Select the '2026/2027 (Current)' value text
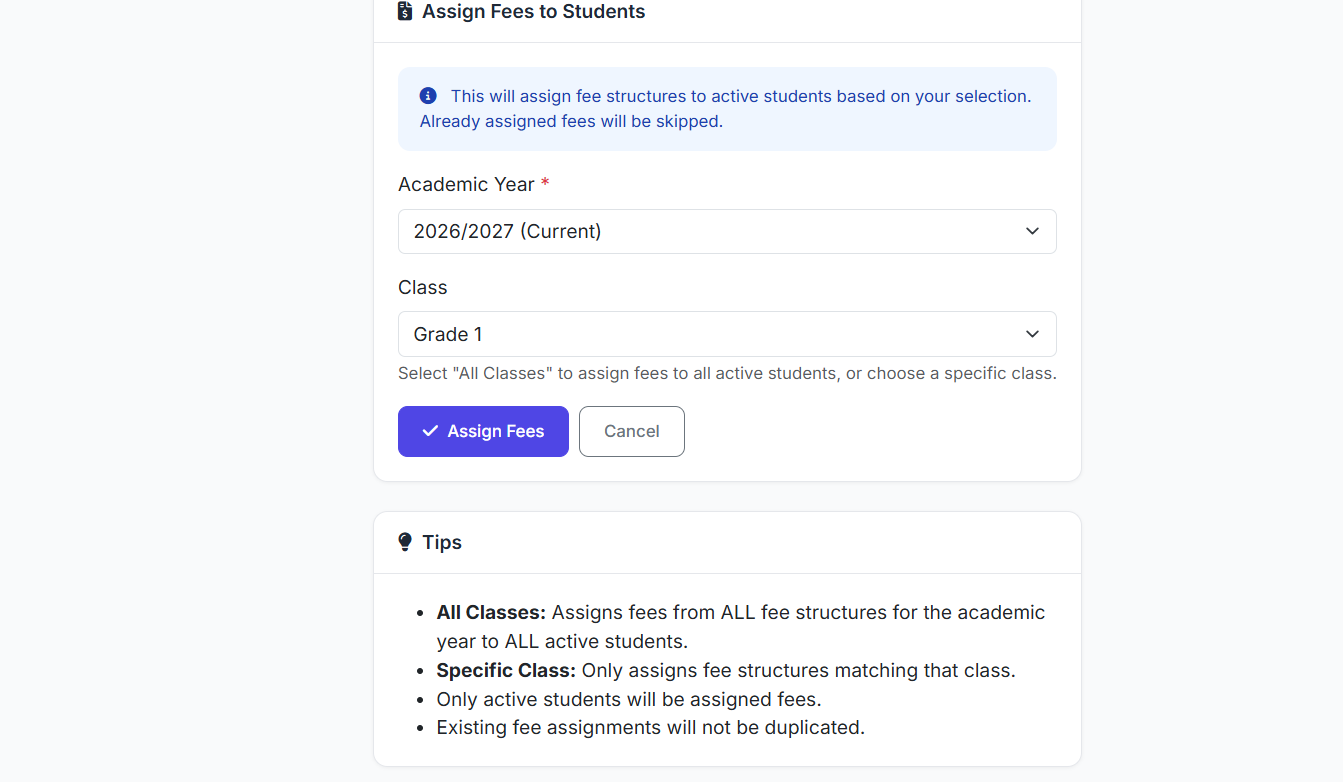 coord(507,231)
